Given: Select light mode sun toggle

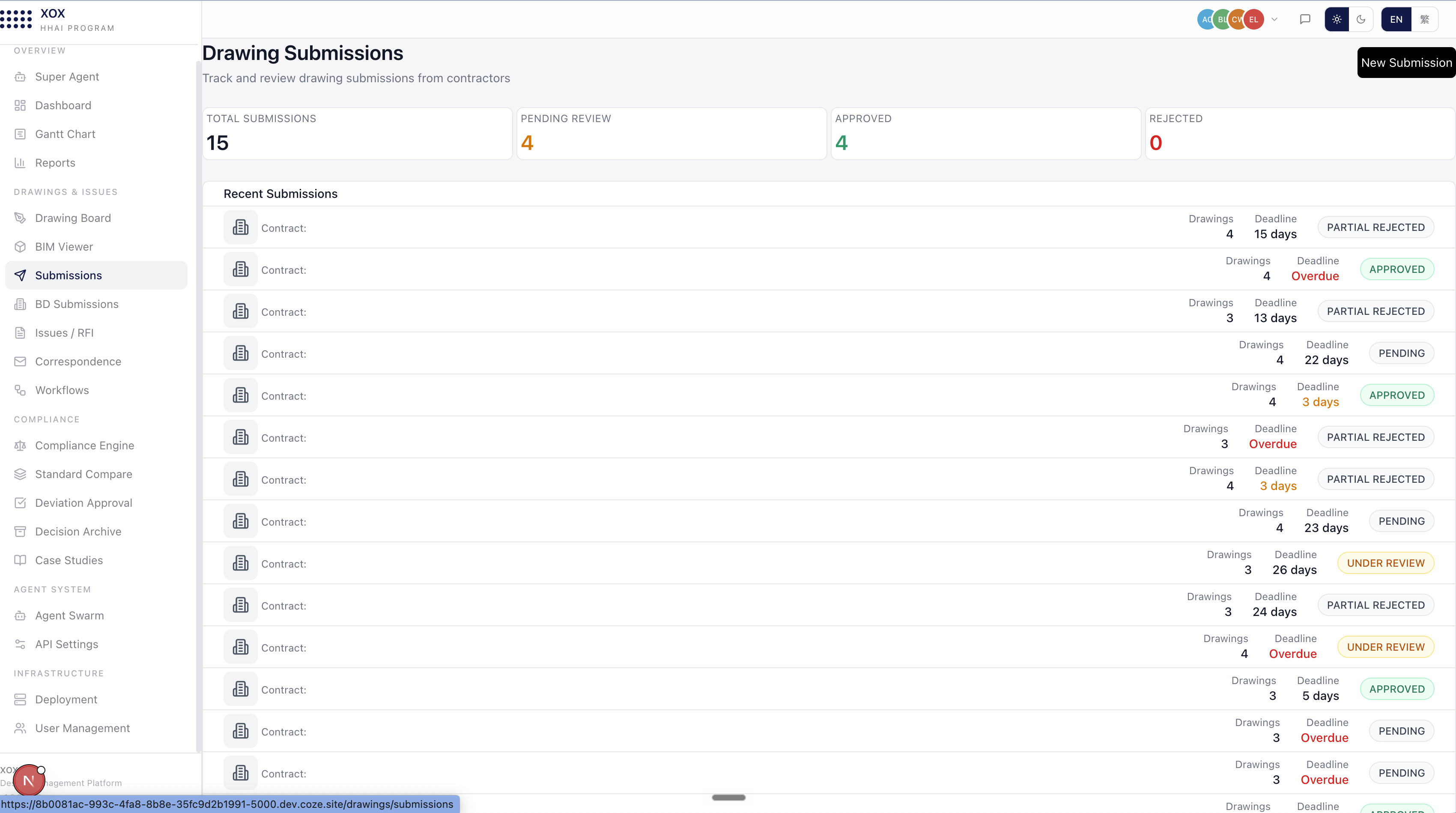Looking at the screenshot, I should point(1337,19).
